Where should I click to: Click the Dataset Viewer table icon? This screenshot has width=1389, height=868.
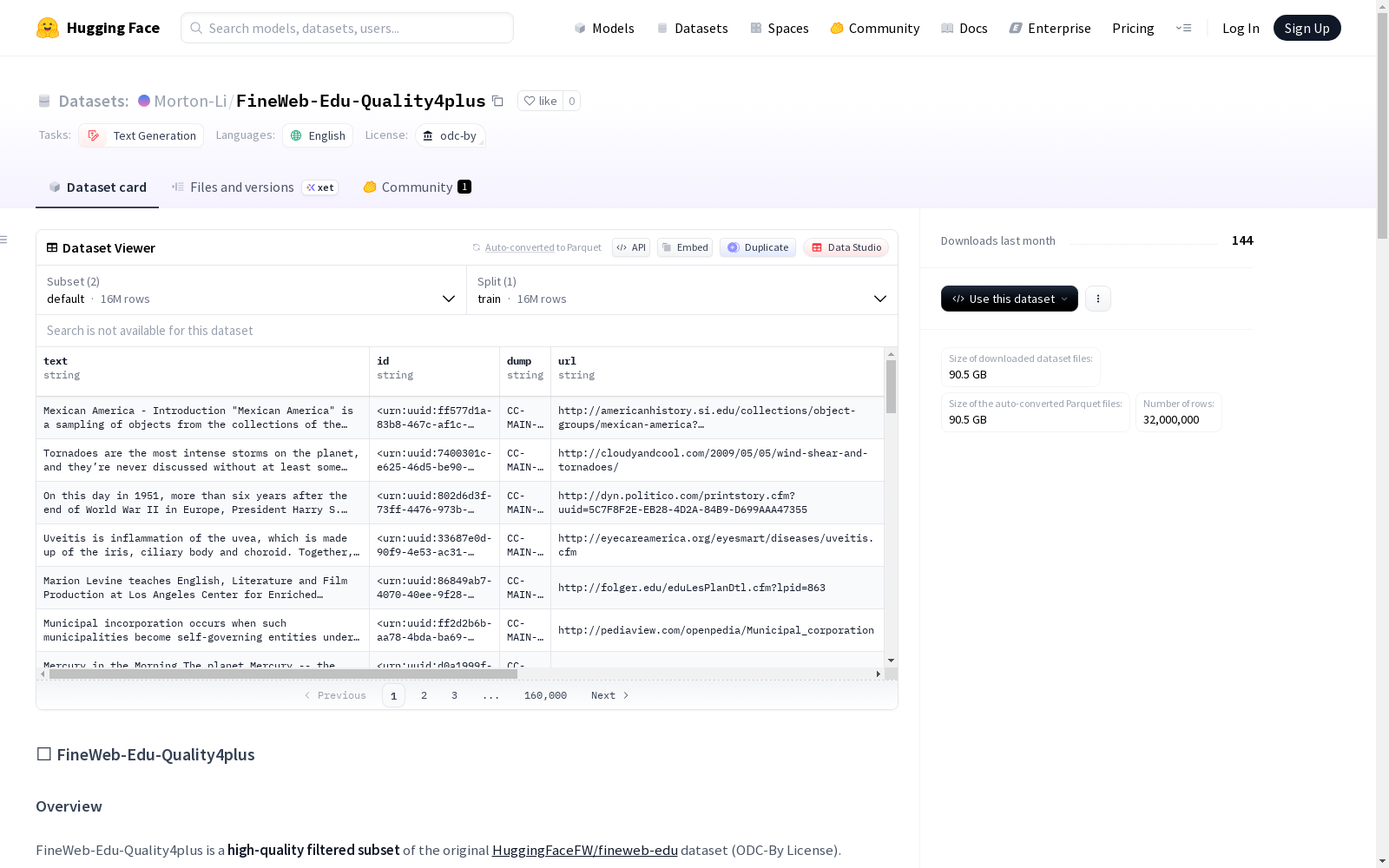(x=52, y=247)
